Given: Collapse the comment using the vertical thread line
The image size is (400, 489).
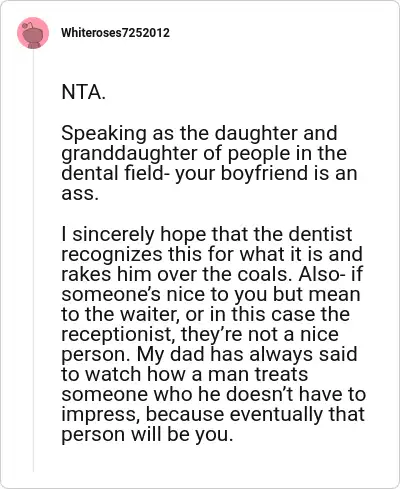Looking at the screenshot, I should tap(33, 260).
